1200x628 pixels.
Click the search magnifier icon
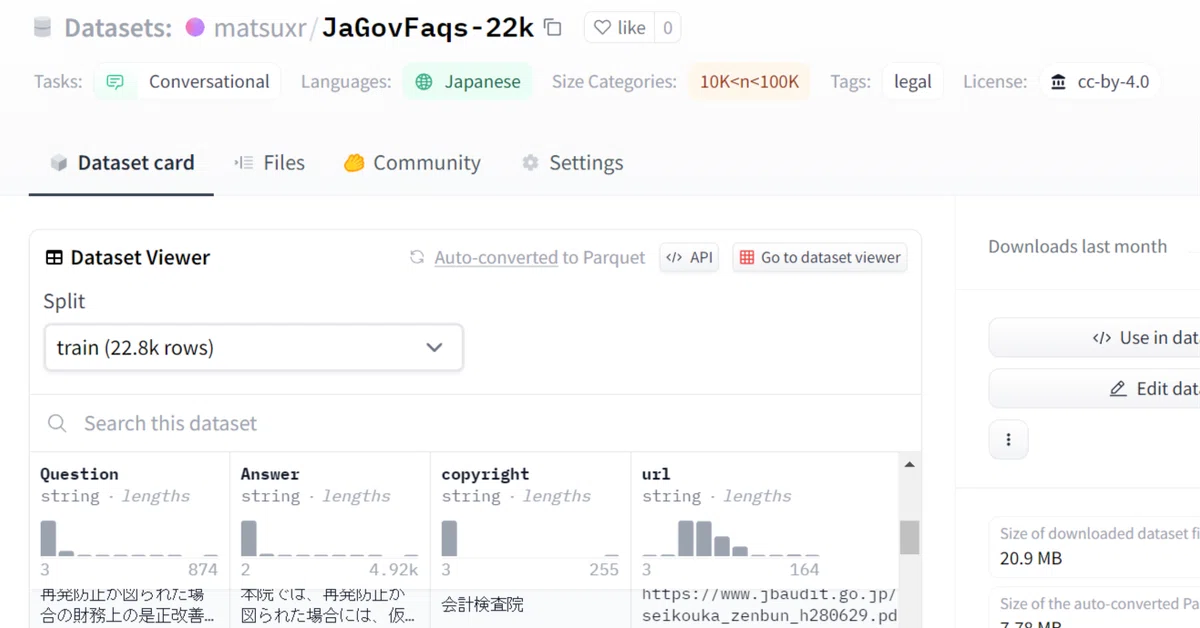tap(58, 424)
